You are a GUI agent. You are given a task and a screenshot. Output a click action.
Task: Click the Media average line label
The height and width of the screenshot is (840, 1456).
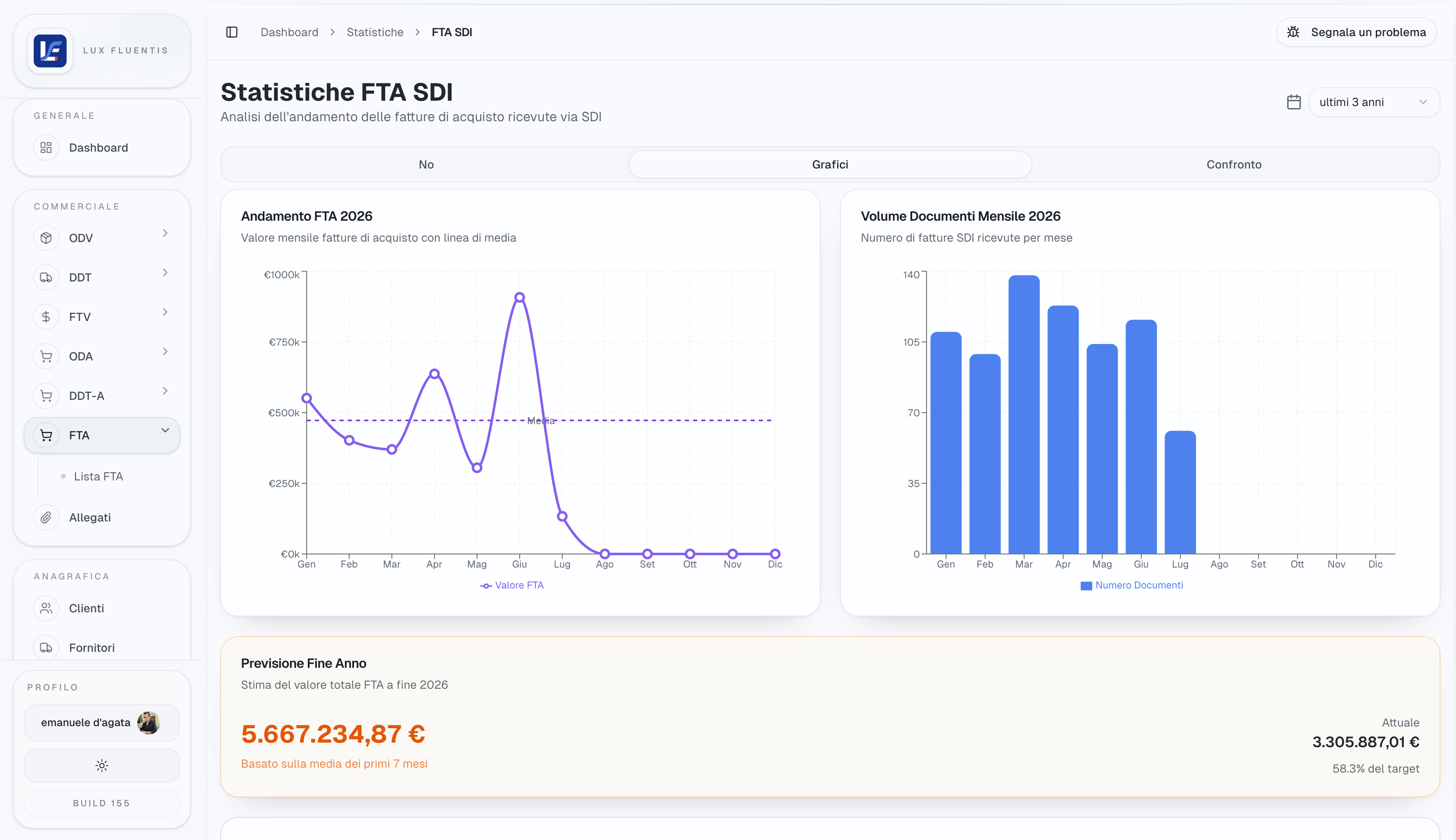pos(541,420)
